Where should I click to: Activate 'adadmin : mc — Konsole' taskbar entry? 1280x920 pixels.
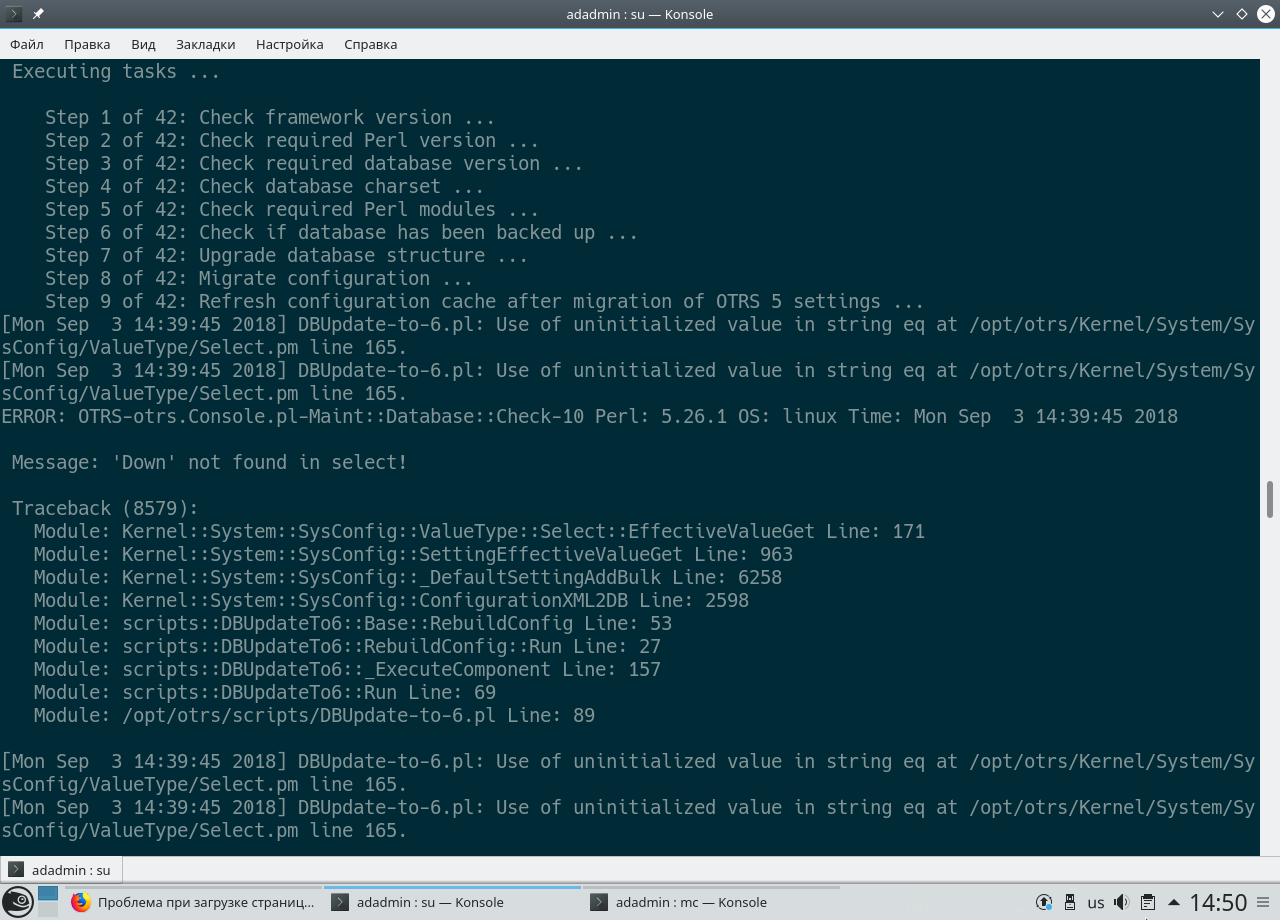[712, 902]
